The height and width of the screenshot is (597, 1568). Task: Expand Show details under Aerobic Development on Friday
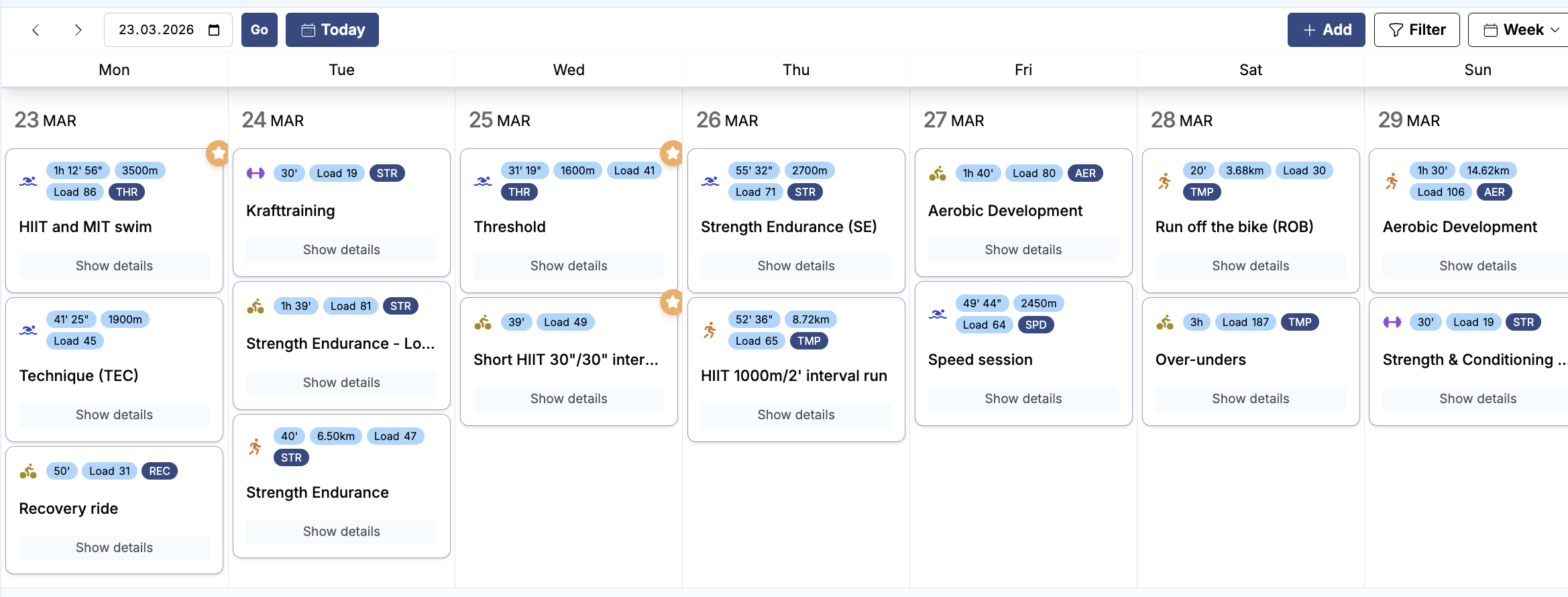[1023, 250]
